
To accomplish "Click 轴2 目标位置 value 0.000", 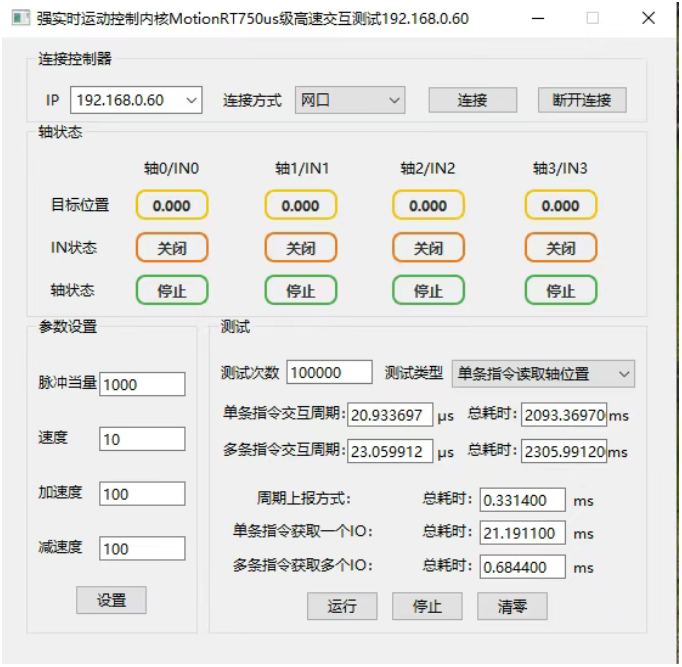I will click(428, 205).
